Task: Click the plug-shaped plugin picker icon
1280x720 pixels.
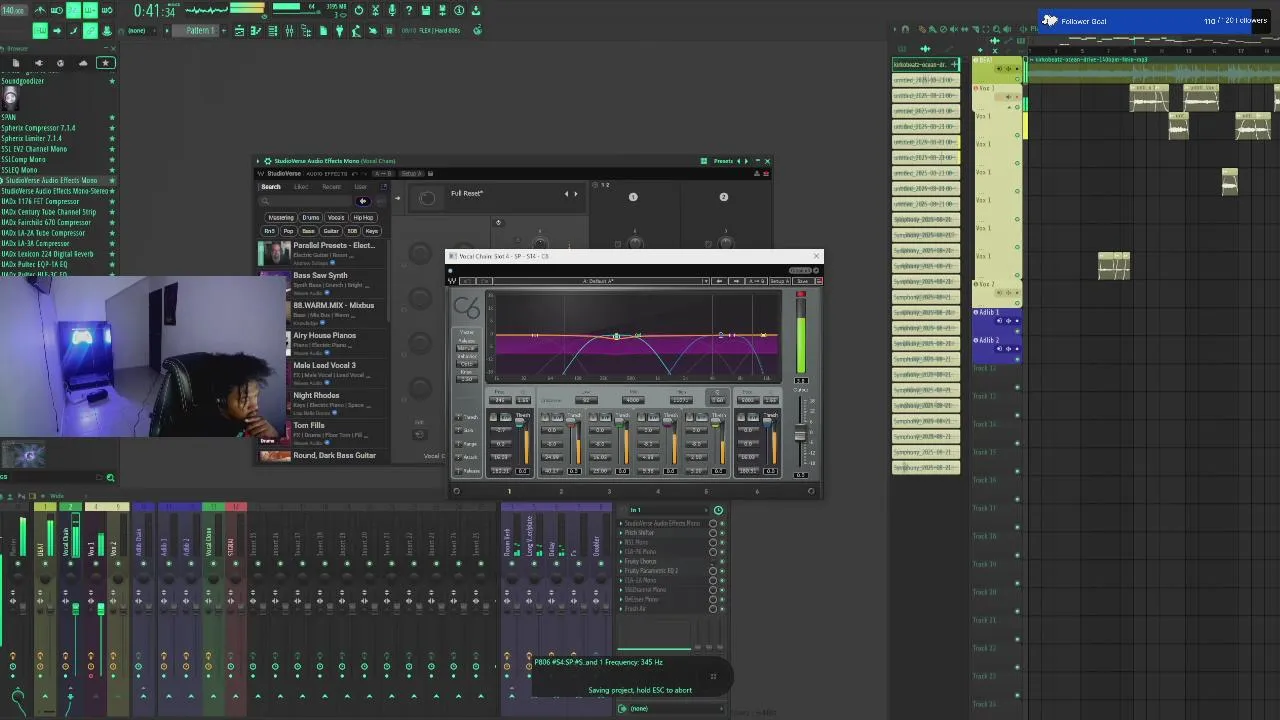Action: (x=340, y=30)
